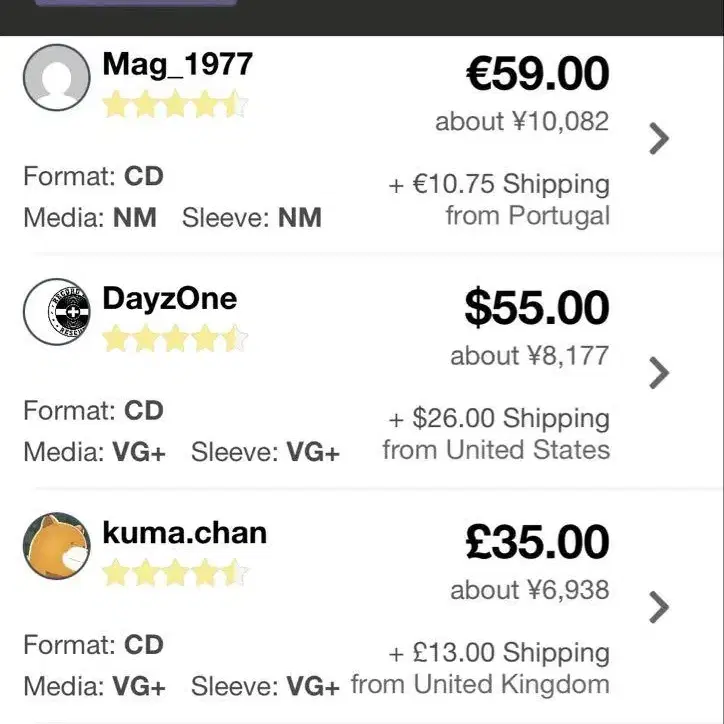This screenshot has height=724, width=724.
Task: Click the about ¥6,938 converted price
Action: (x=530, y=590)
